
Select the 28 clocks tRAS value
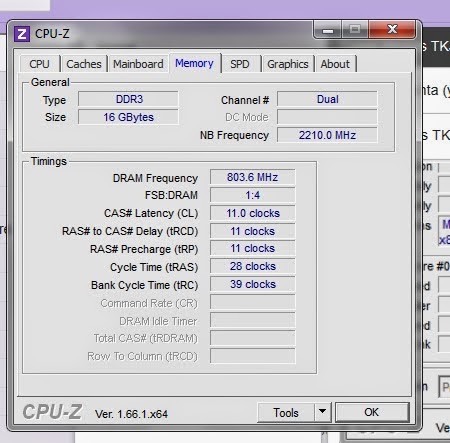(253, 266)
